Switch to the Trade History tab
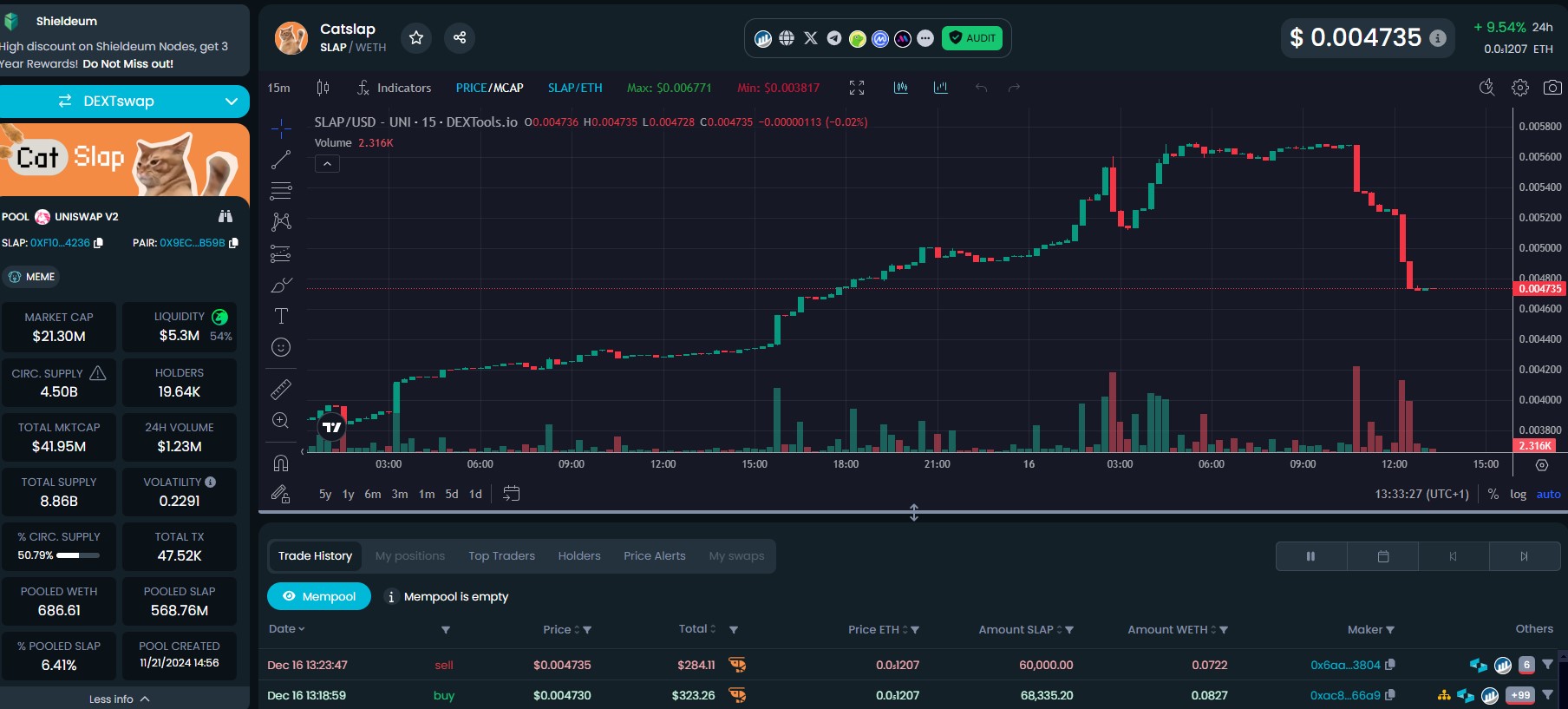1568x709 pixels. [x=315, y=555]
